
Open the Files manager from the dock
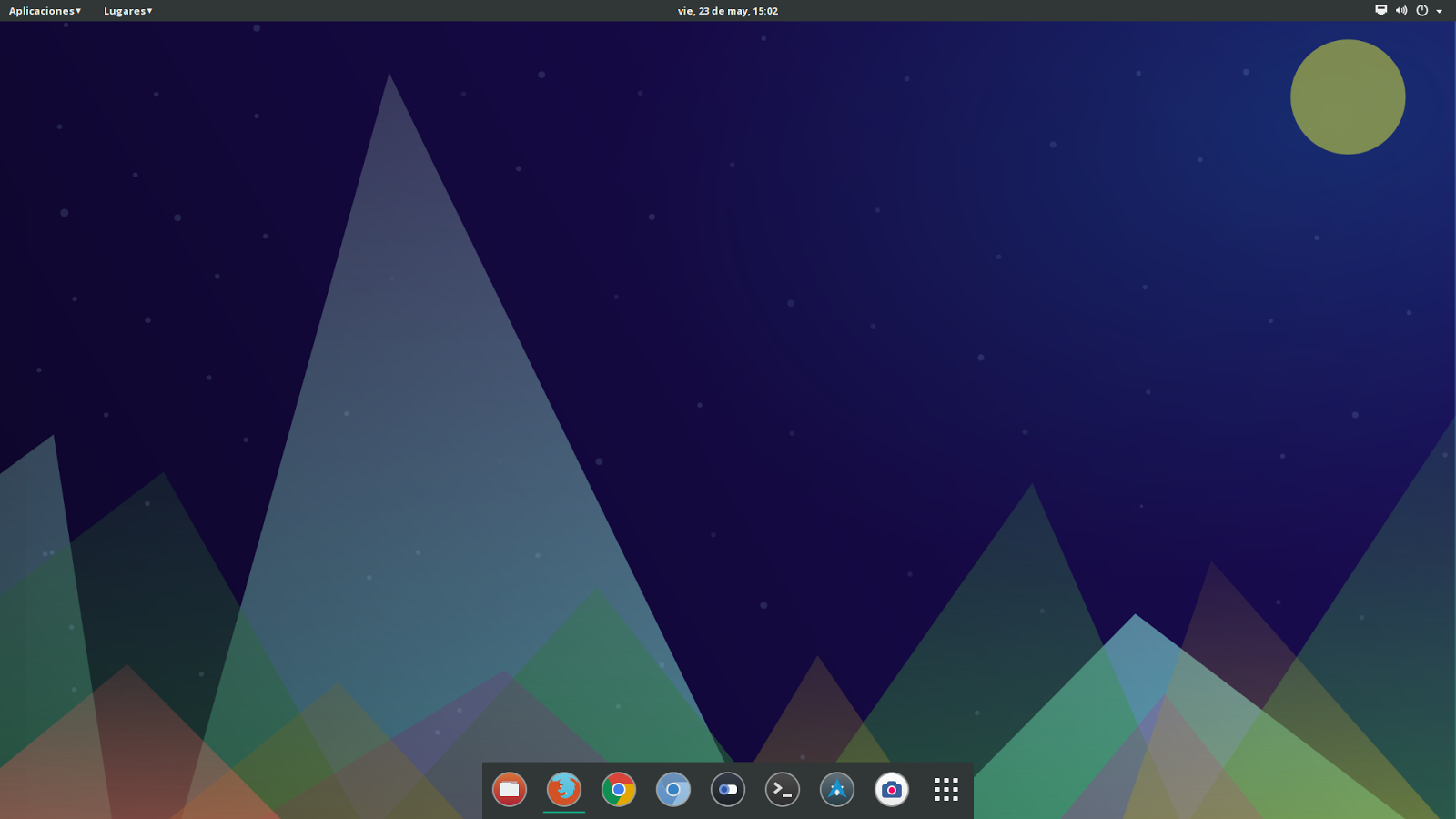click(x=510, y=790)
